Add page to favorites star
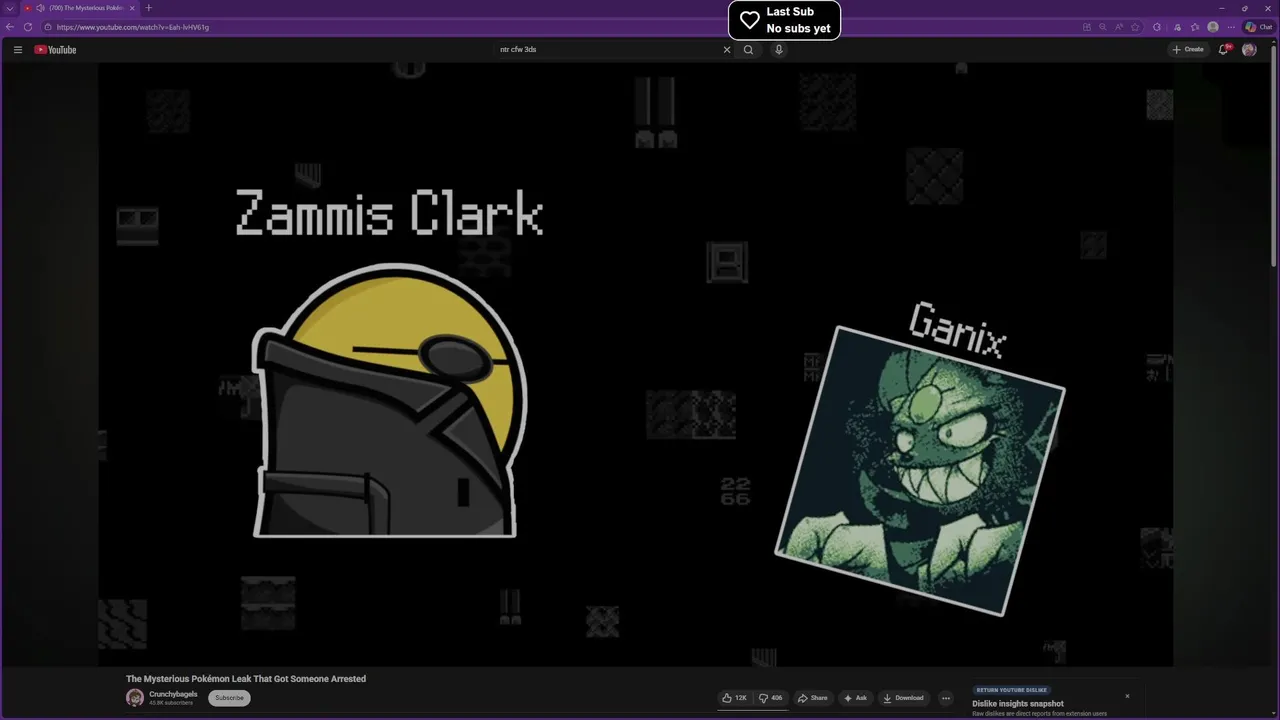Screen dimensions: 1280x720 [x=1135, y=27]
